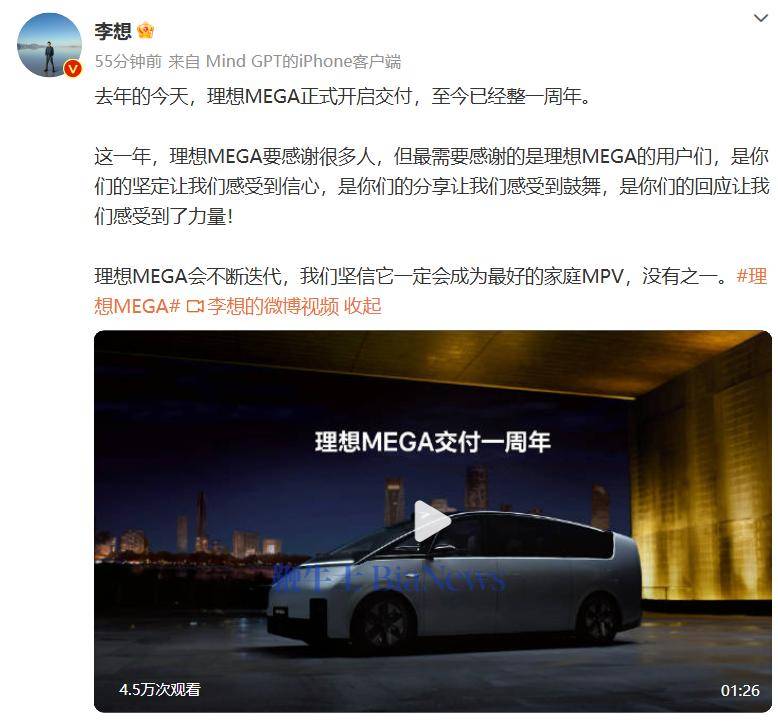Click the 55分钟前 timestamp
Image resolution: width=778 pixels, height=724 pixels.
tap(128, 62)
